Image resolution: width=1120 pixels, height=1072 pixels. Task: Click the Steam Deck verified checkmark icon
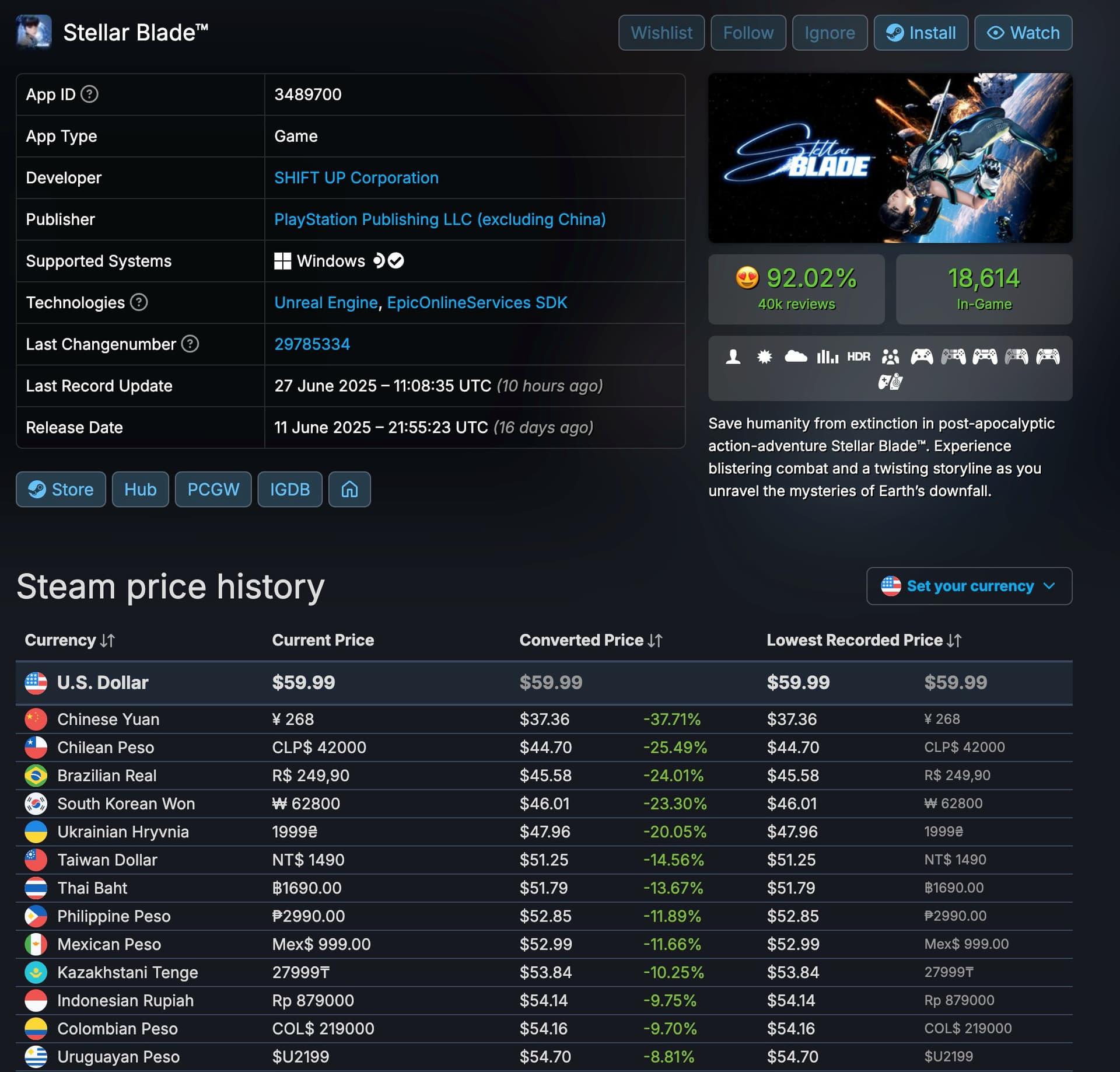pyautogui.click(x=396, y=260)
